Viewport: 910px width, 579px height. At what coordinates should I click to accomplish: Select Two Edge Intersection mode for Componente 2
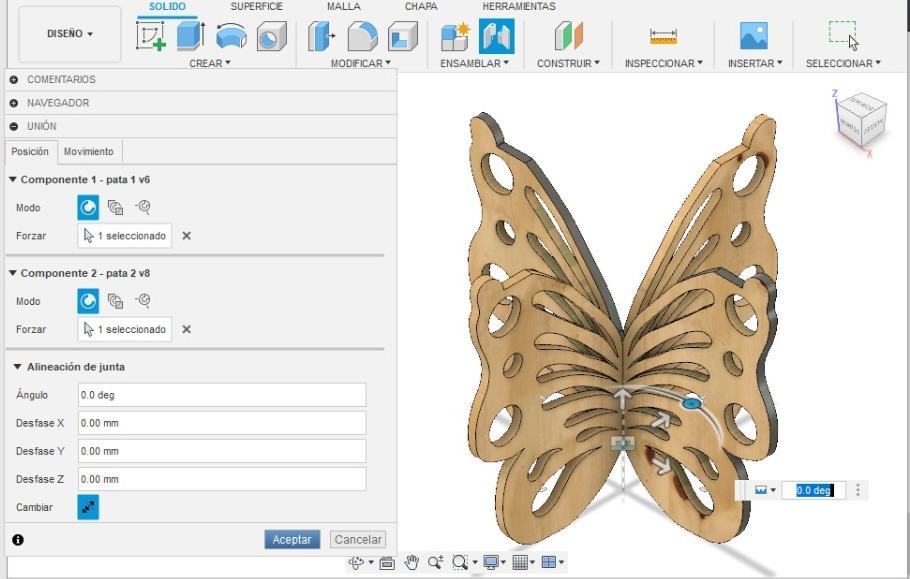[143, 301]
